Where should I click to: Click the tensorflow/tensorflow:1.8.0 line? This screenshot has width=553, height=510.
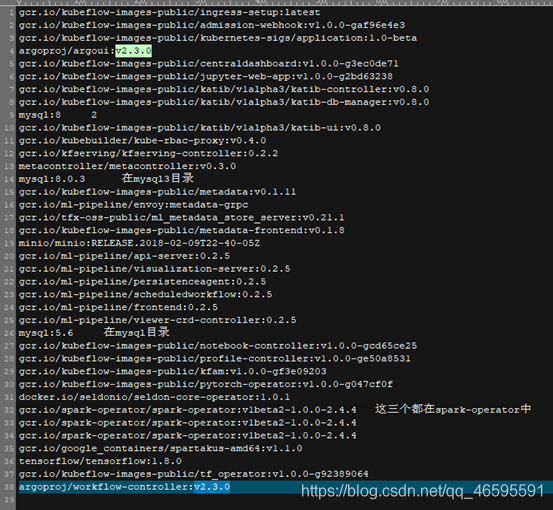click(x=100, y=461)
